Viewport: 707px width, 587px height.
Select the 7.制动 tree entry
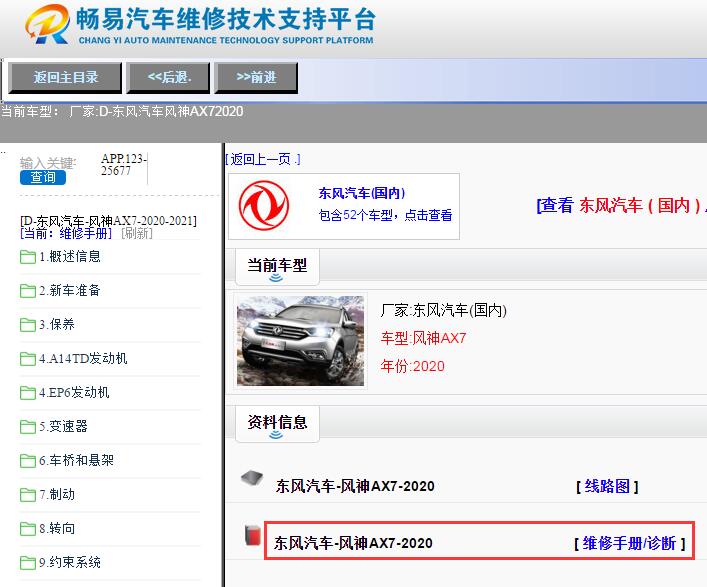click(57, 494)
